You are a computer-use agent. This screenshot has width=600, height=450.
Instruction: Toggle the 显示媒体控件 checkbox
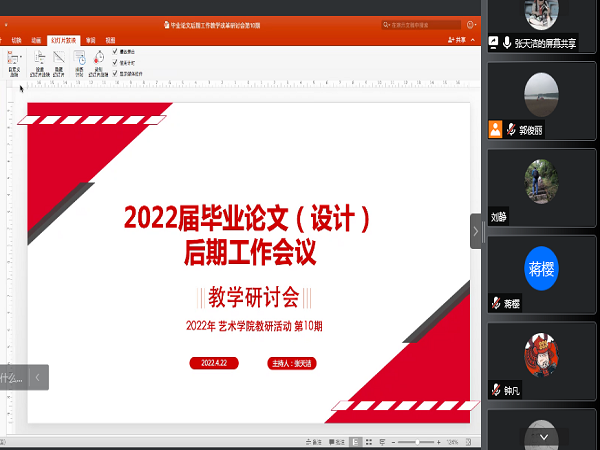pyautogui.click(x=115, y=73)
